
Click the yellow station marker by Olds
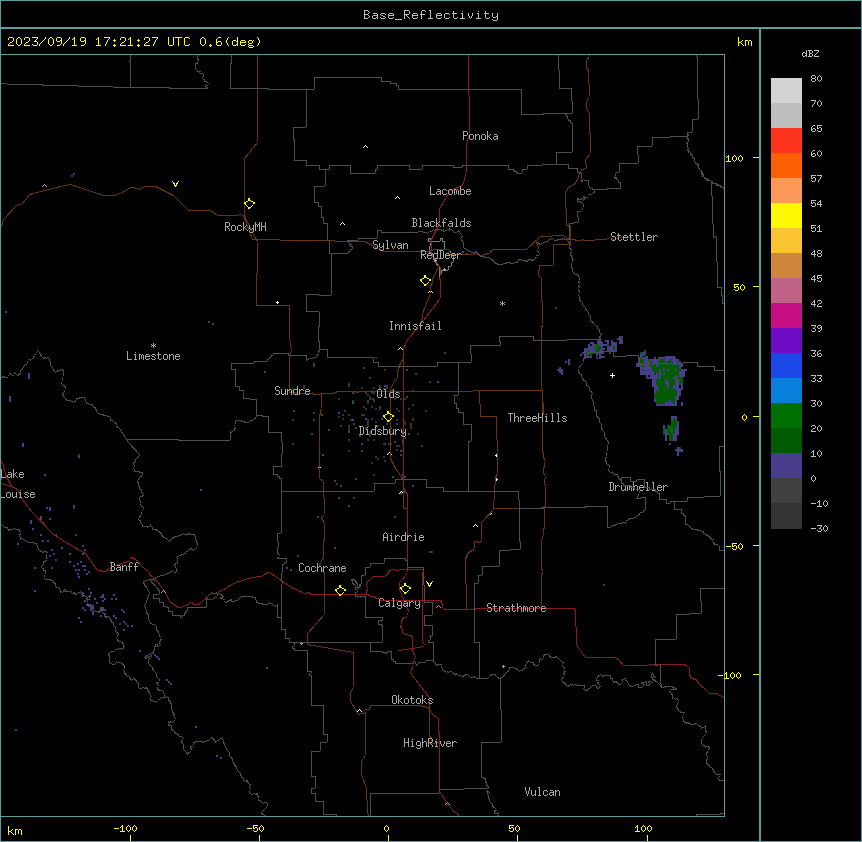click(388, 417)
